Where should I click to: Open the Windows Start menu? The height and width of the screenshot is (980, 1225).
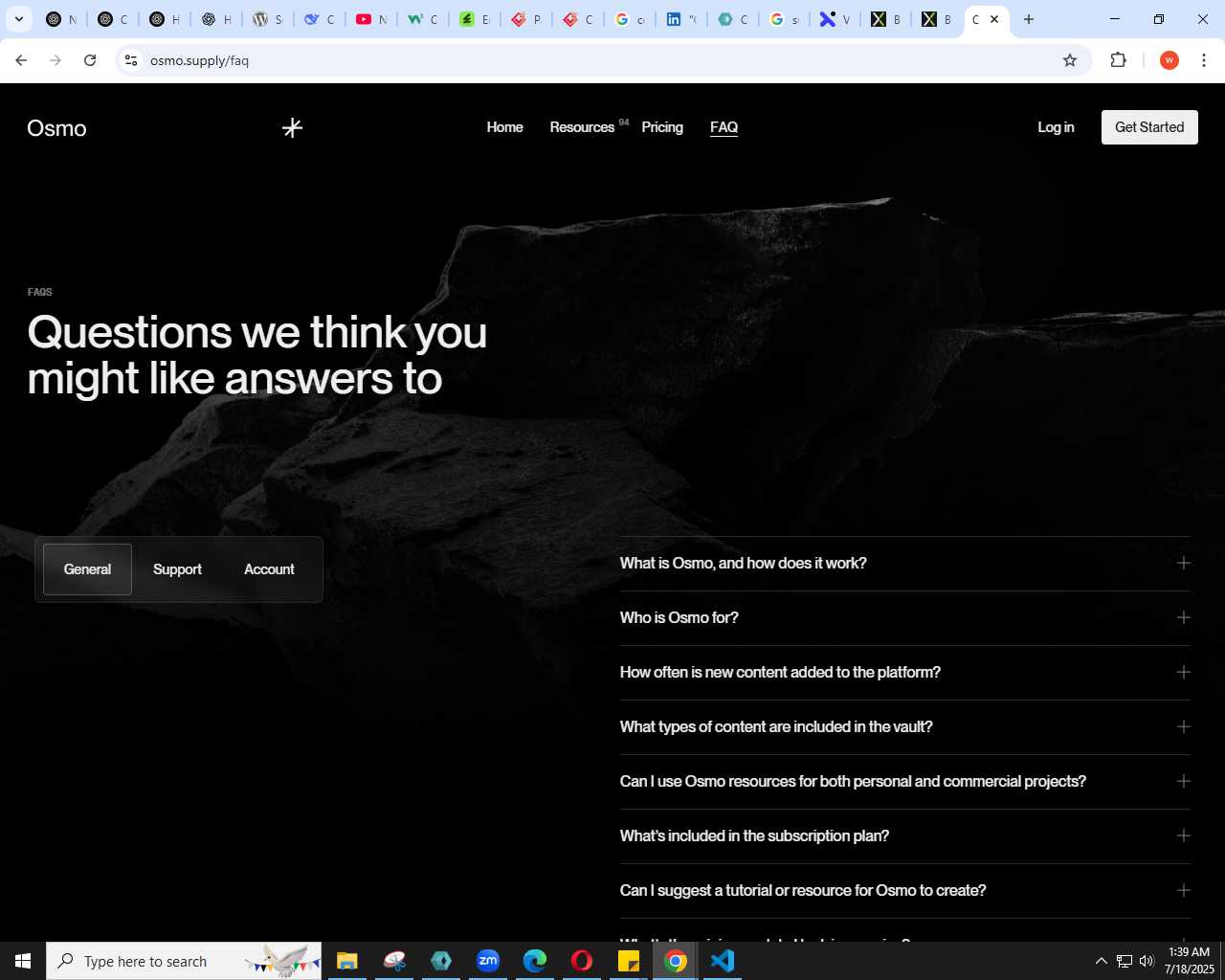tap(23, 961)
